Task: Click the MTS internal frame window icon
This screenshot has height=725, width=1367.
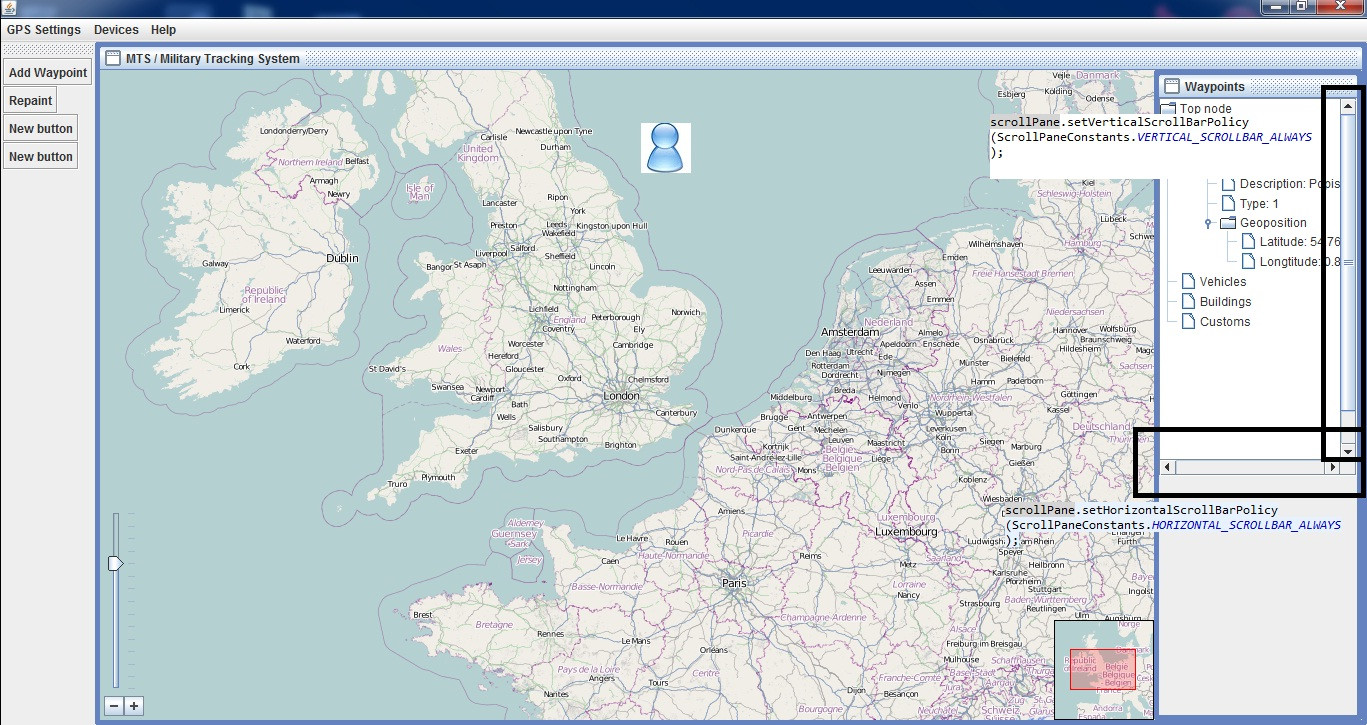Action: click(x=112, y=58)
